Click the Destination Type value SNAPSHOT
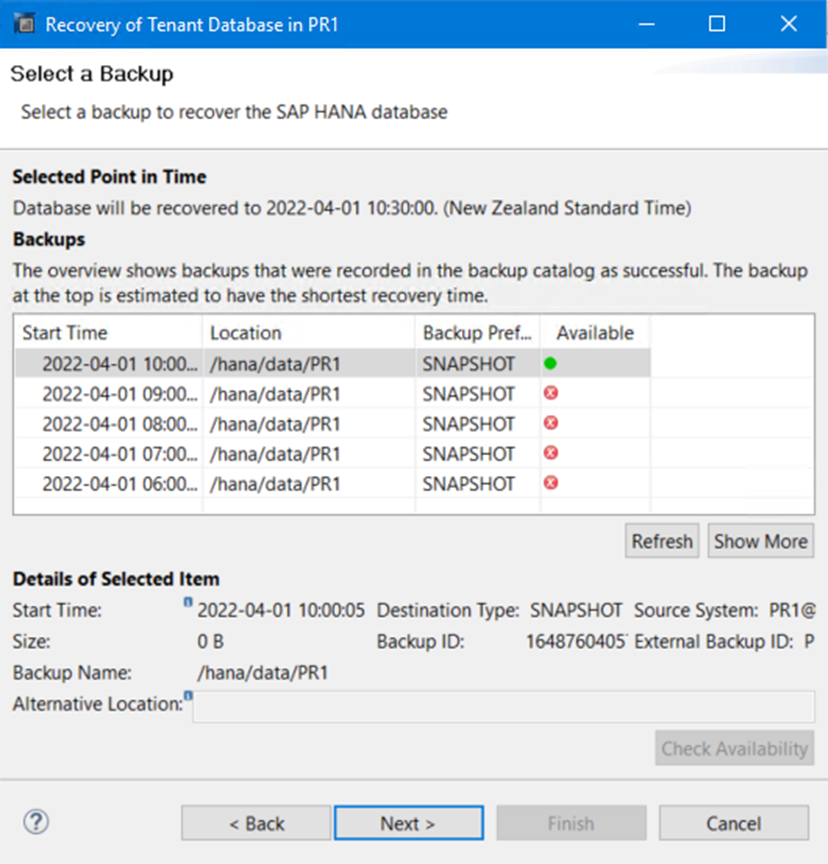This screenshot has width=828, height=864. [x=576, y=611]
